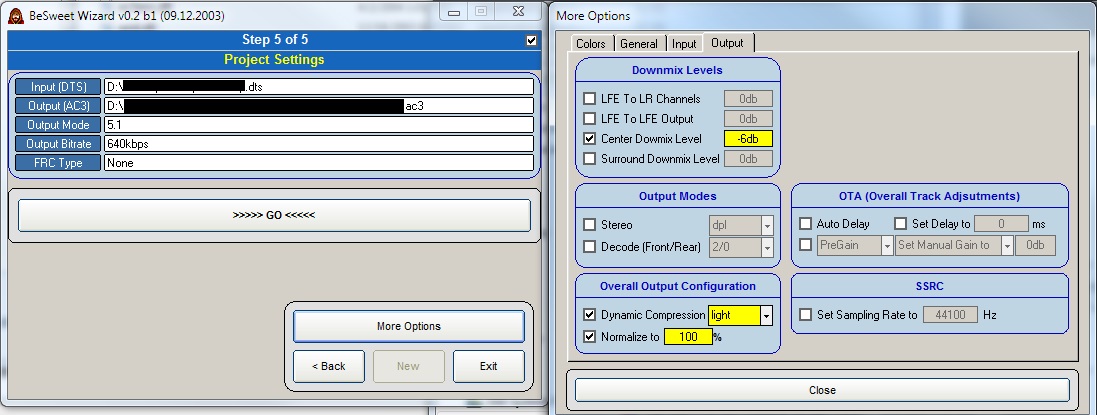Click the Downmix Levels heading
Viewport: 1097px width, 415px height.
point(677,70)
